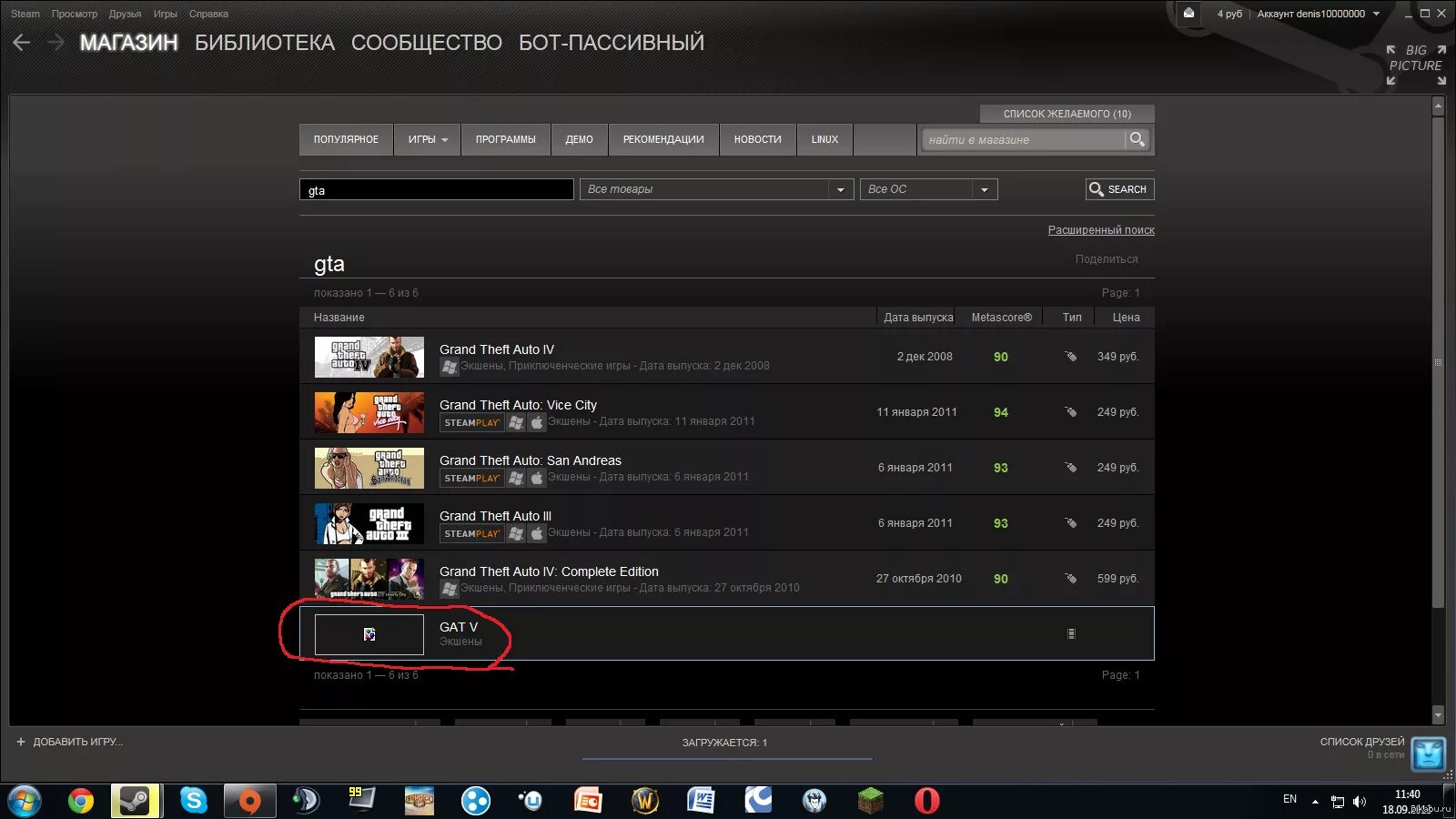
Task: Click the ДЕМО store tab
Action: [579, 139]
